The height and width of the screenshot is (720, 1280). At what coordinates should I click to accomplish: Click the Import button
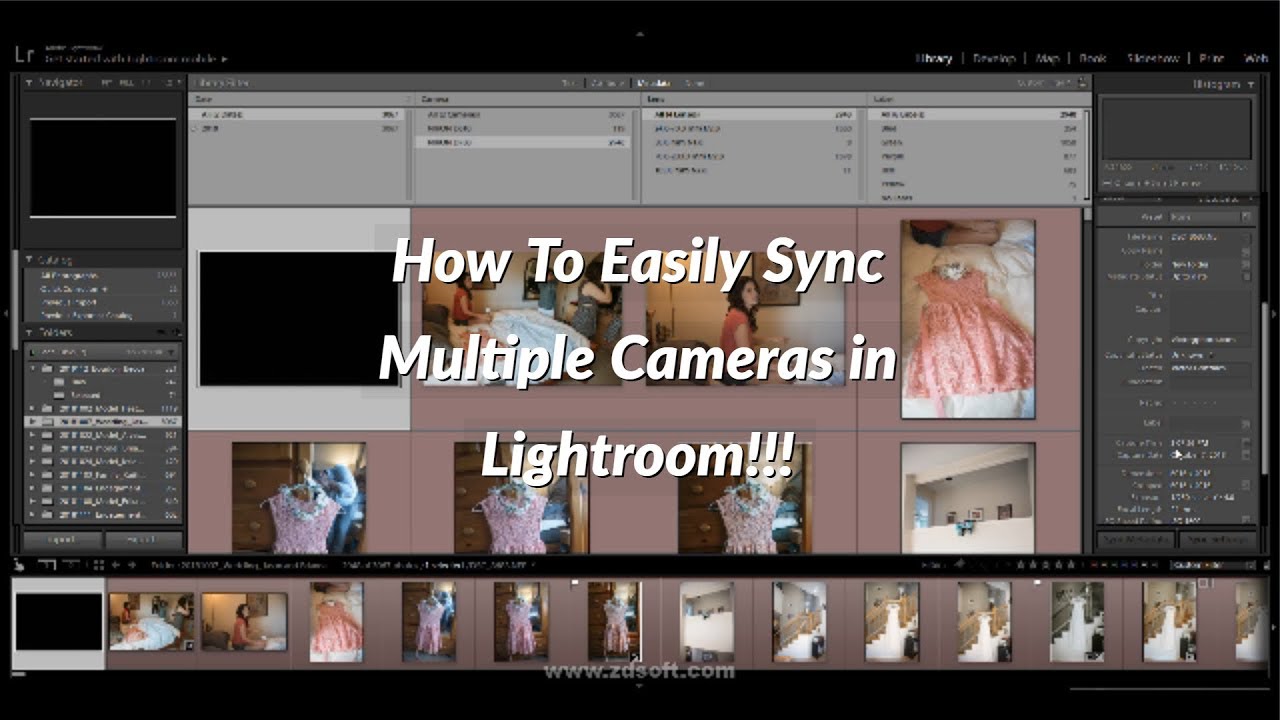click(62, 540)
